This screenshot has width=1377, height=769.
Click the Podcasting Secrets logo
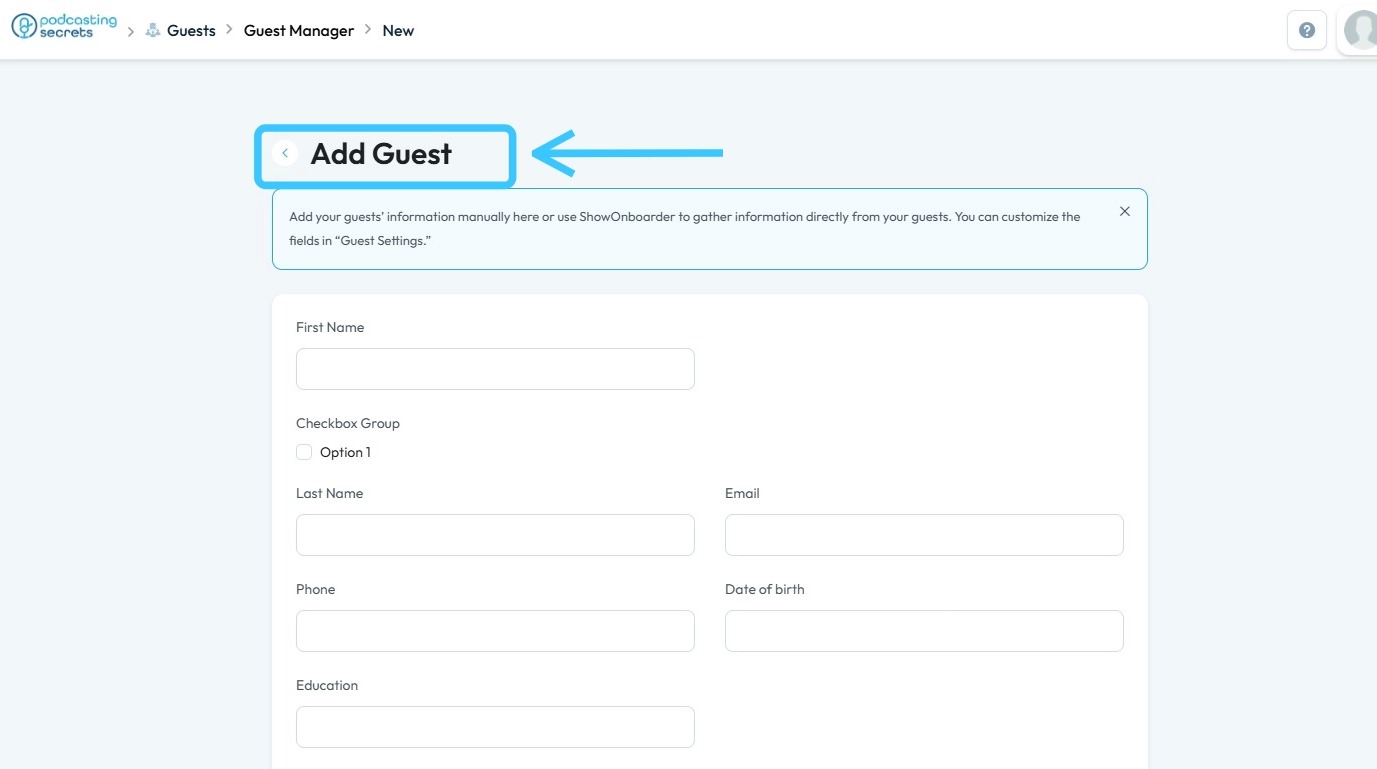[64, 27]
